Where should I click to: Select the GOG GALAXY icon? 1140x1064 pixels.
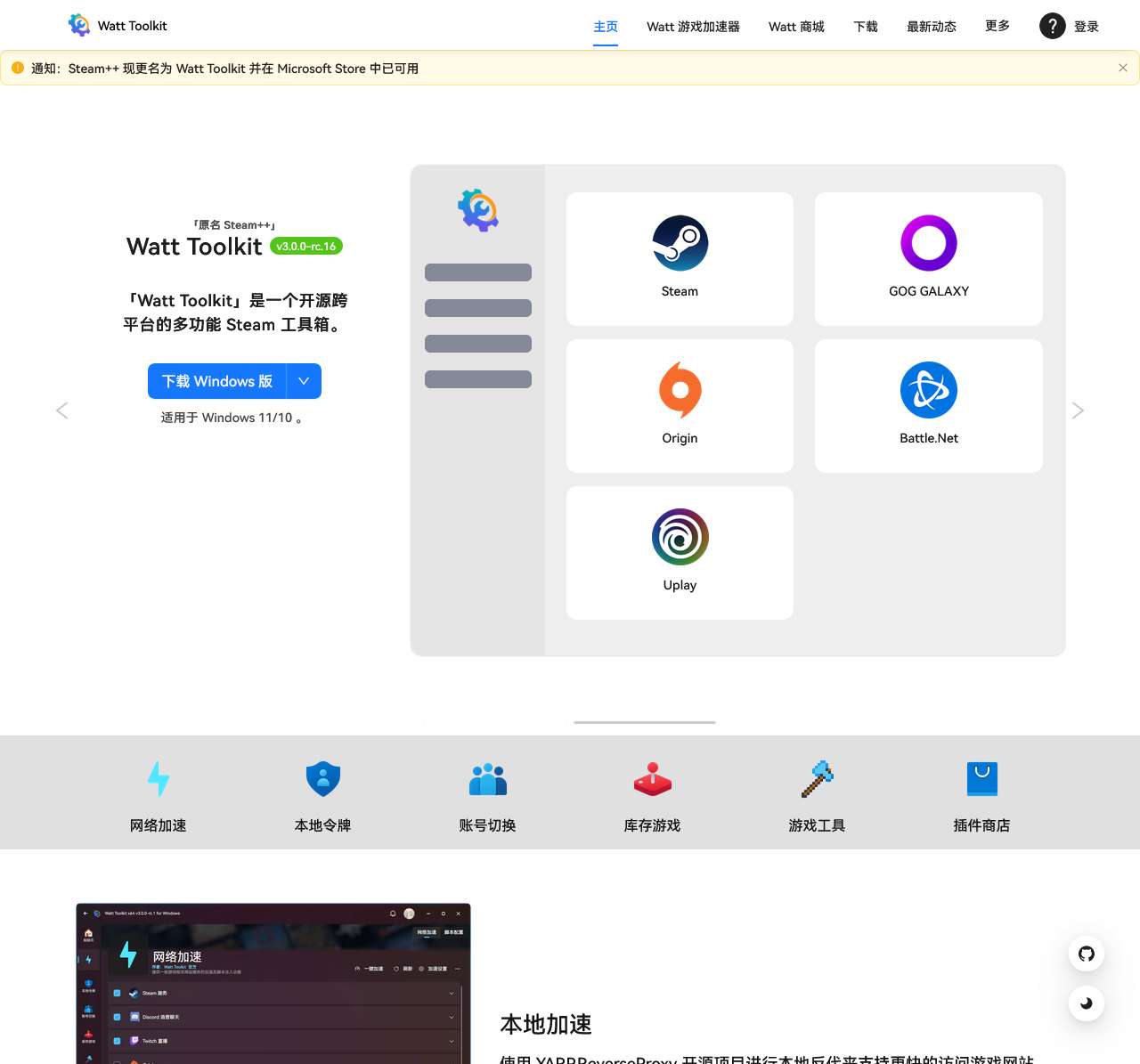[928, 243]
